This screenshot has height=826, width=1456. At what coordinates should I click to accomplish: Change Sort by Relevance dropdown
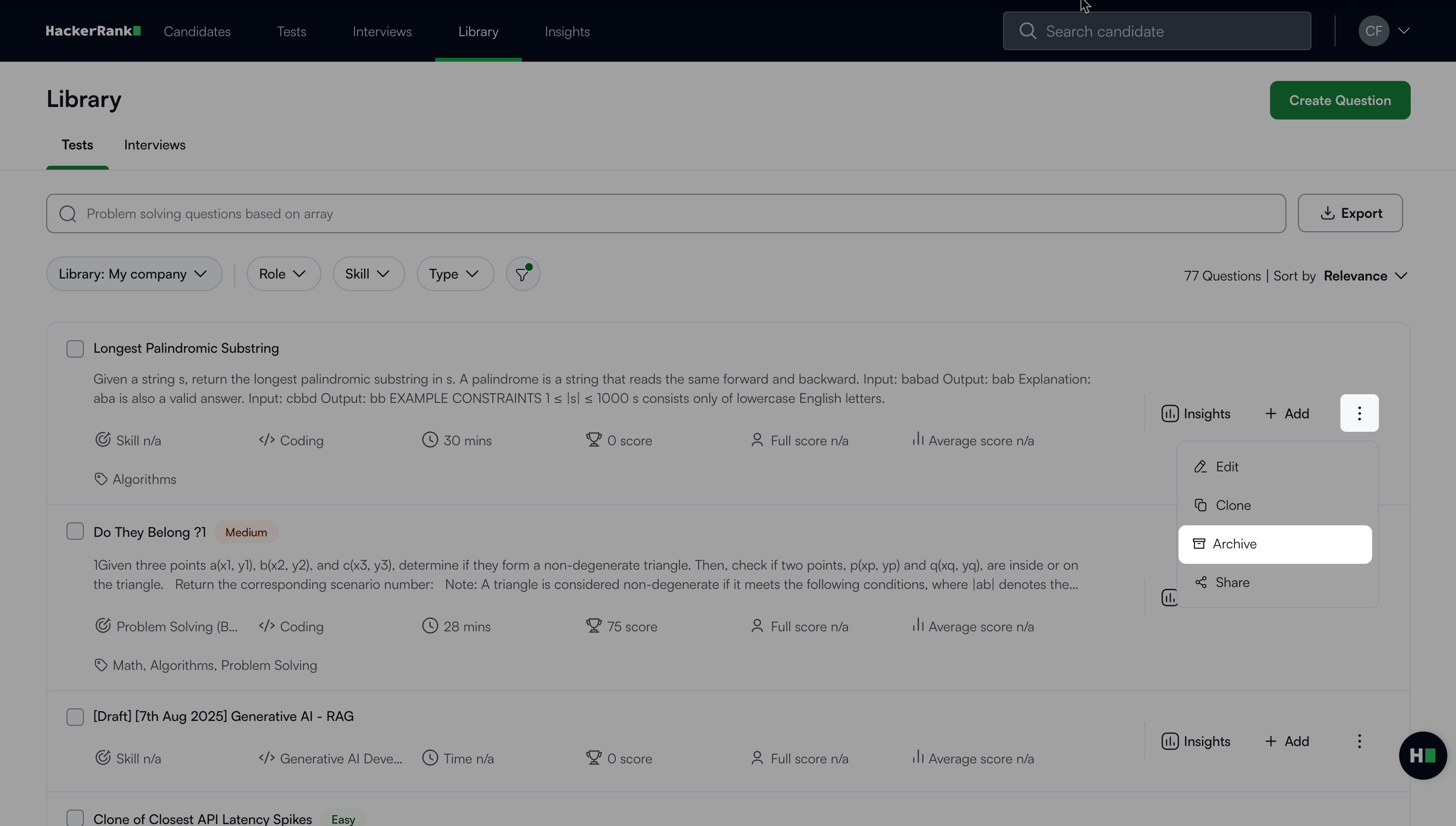tap(1364, 276)
